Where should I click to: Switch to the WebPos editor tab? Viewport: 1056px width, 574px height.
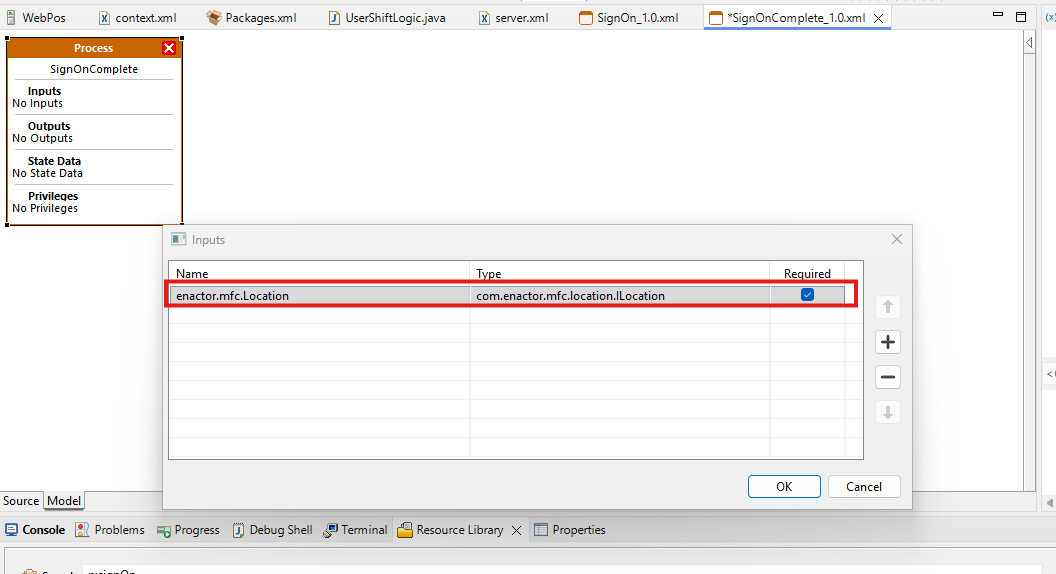tap(36, 18)
